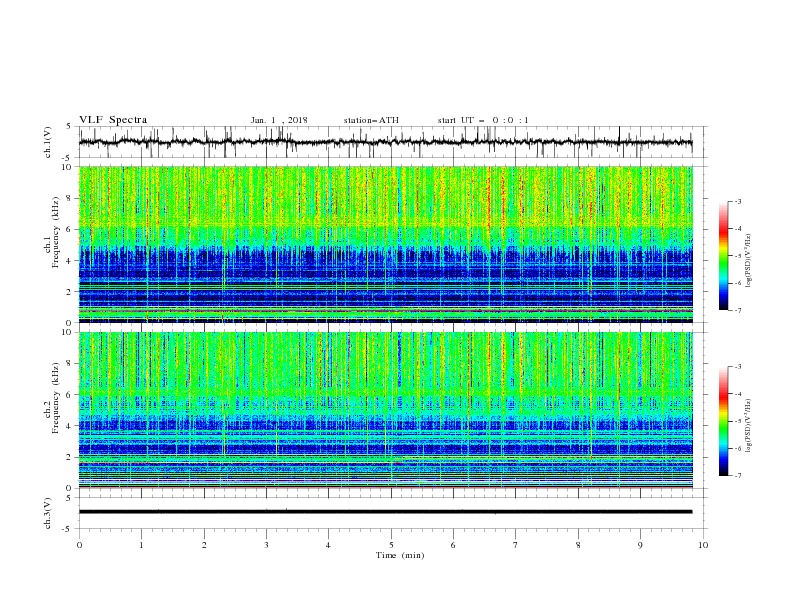Click the "start UT = 0:0:1" label
This screenshot has width=792, height=612.
(x=483, y=120)
